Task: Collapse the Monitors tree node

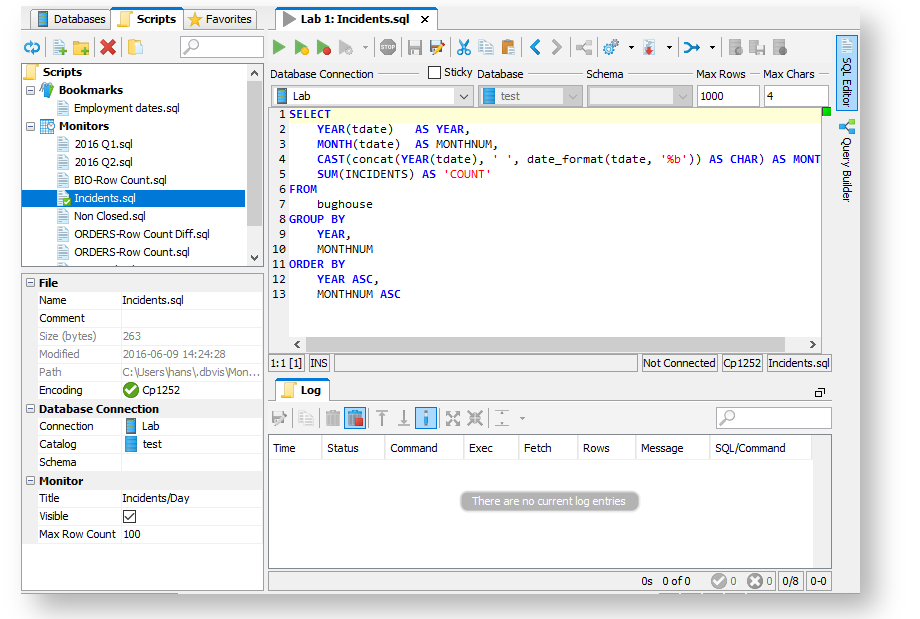Action: point(31,126)
